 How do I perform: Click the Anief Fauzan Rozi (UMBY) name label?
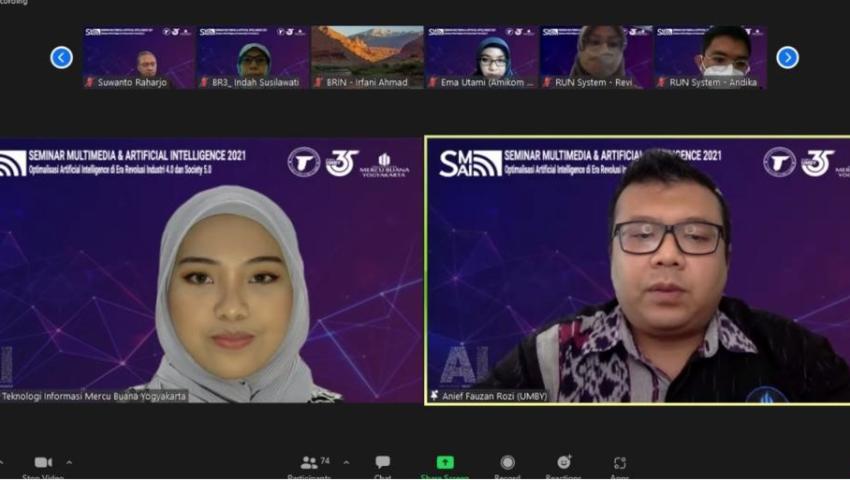(x=494, y=396)
